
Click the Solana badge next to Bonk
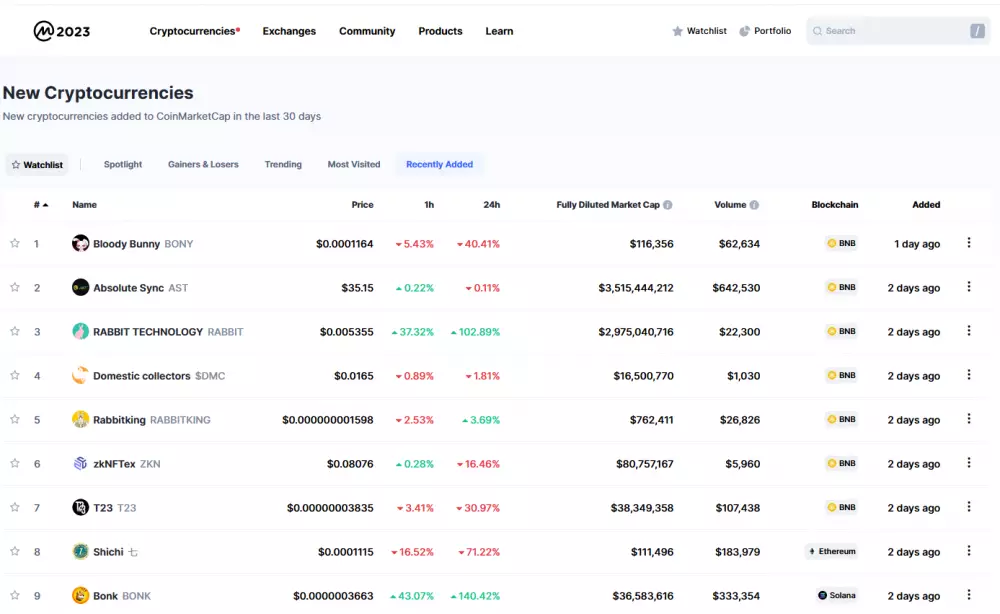point(836,595)
